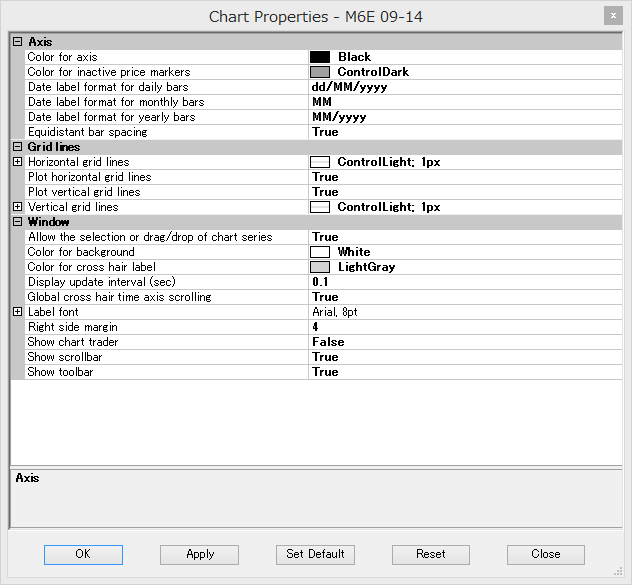The height and width of the screenshot is (585, 632).
Task: Expand the Label font property
Action: point(17,312)
